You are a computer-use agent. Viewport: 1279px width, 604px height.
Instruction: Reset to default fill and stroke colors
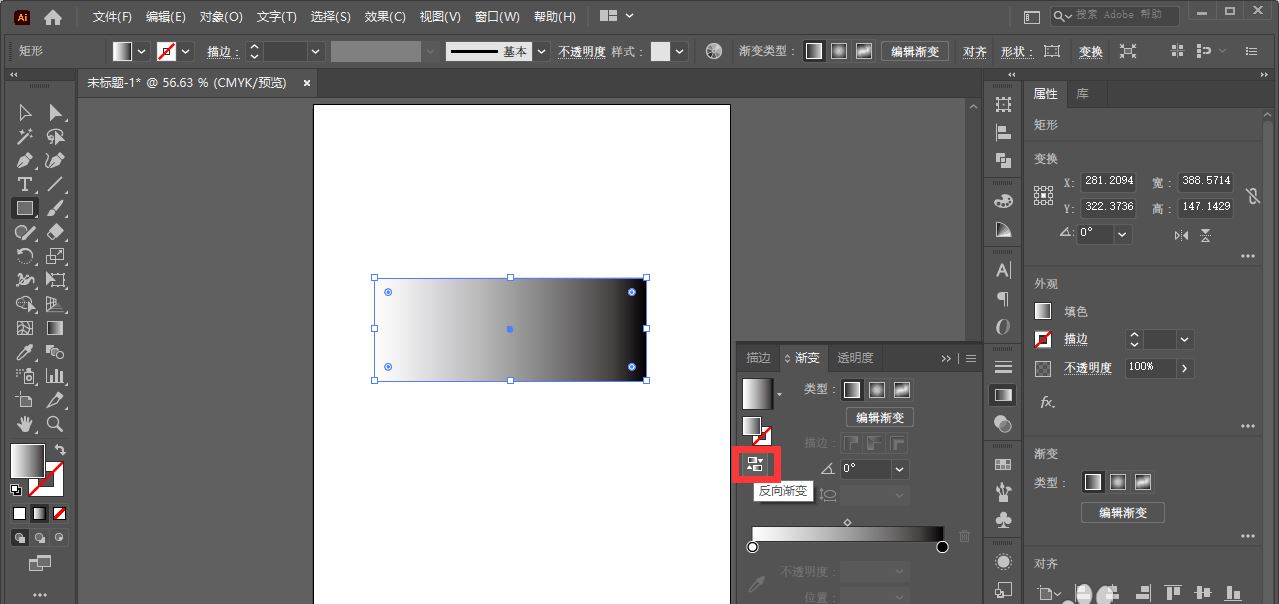point(16,490)
